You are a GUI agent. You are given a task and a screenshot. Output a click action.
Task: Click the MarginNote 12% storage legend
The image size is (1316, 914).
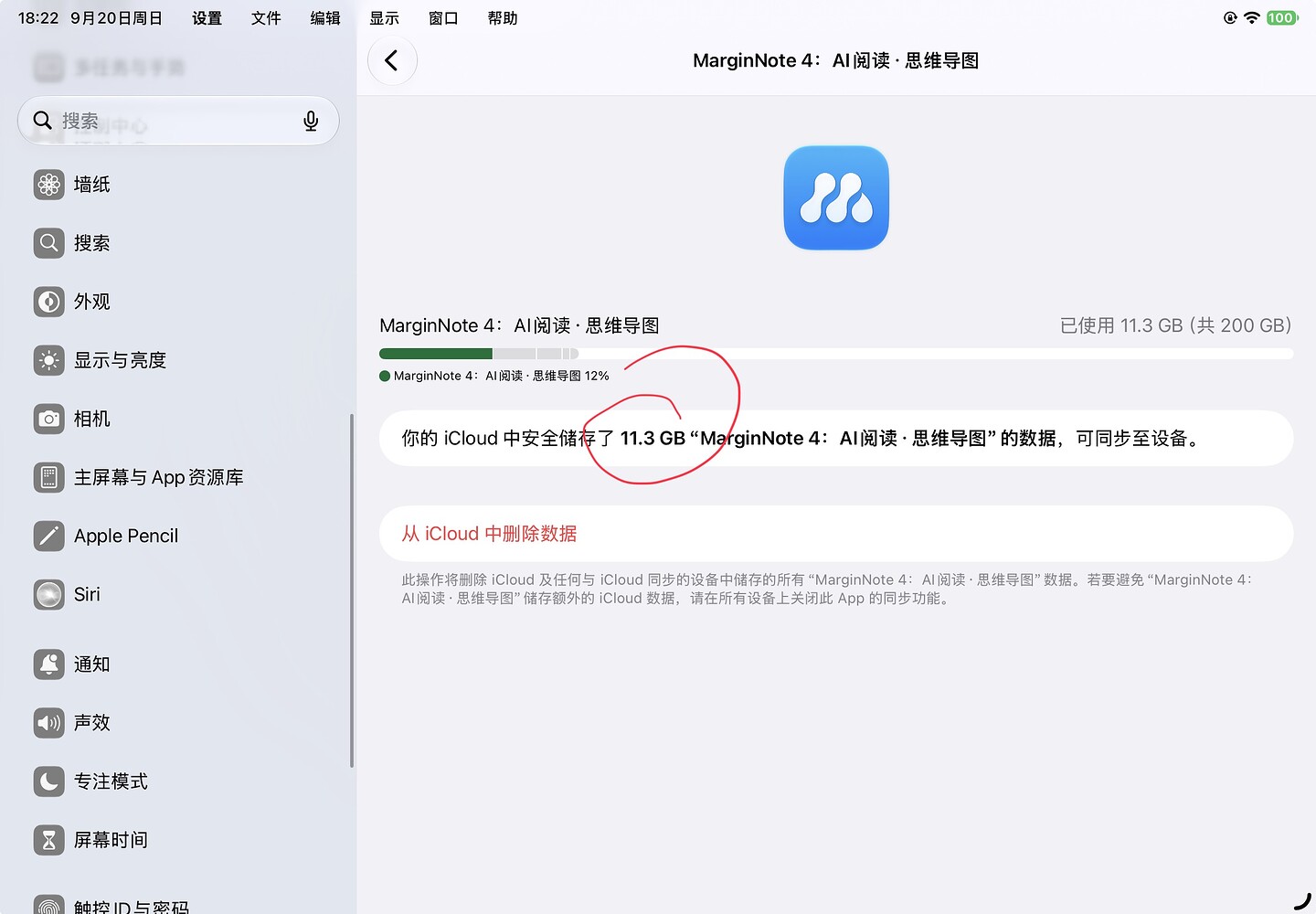coord(494,376)
